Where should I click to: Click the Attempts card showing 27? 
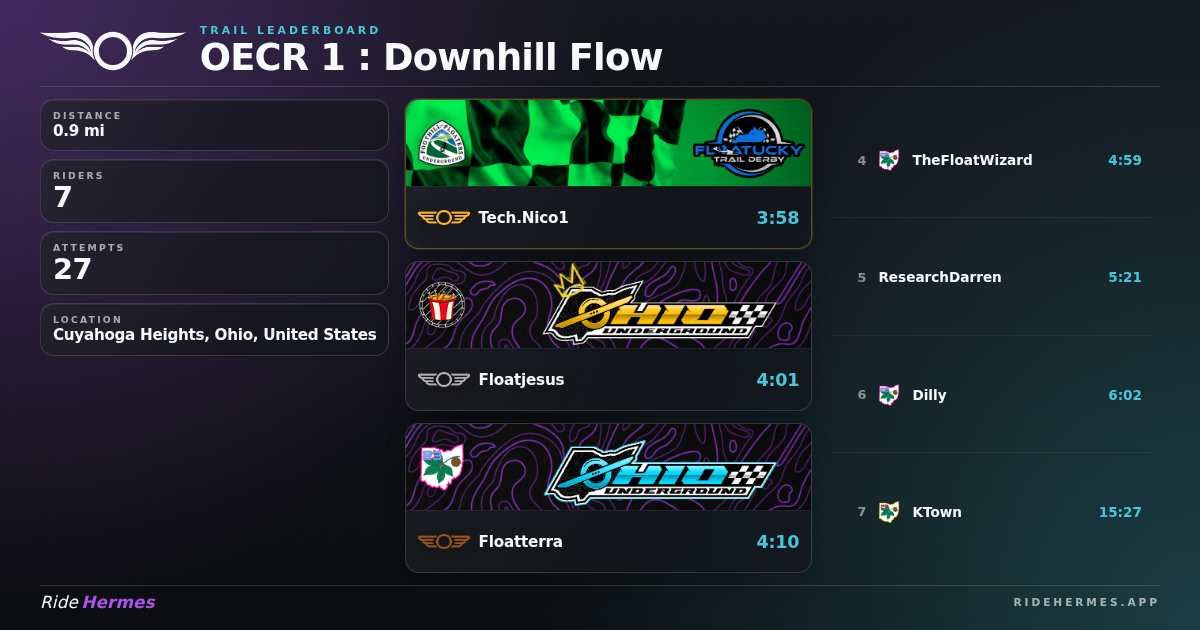(214, 263)
